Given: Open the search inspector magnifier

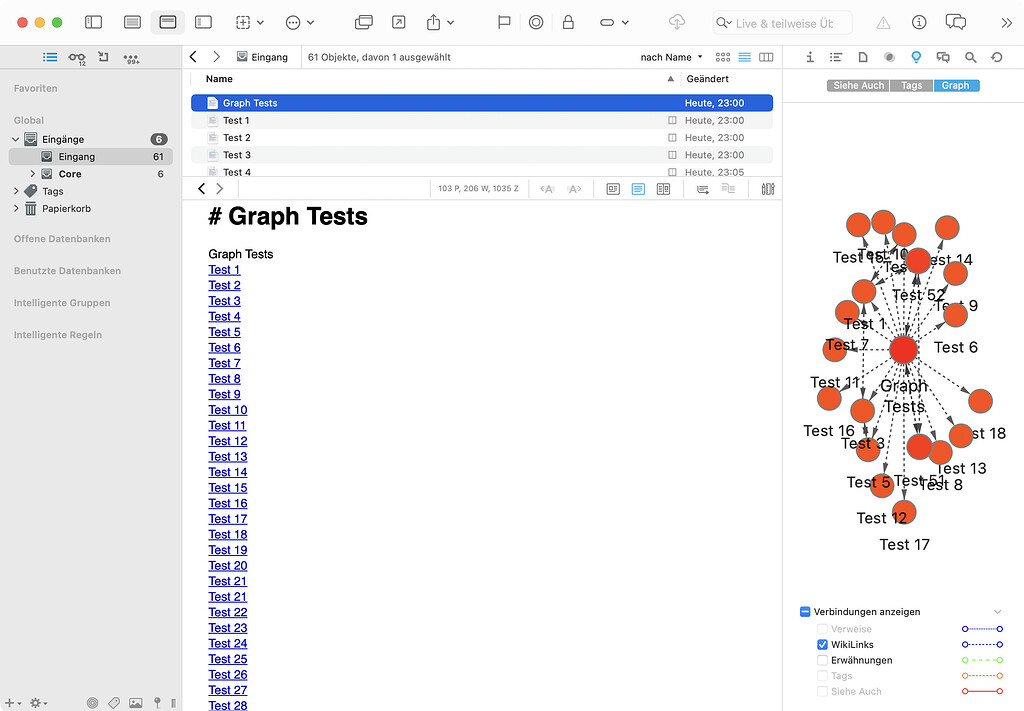Looking at the screenshot, I should [969, 57].
